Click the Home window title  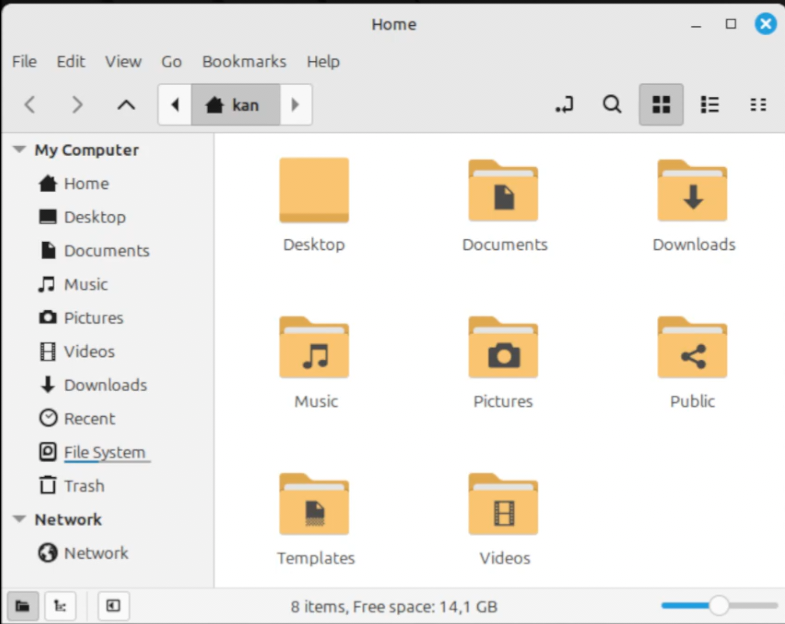click(394, 24)
